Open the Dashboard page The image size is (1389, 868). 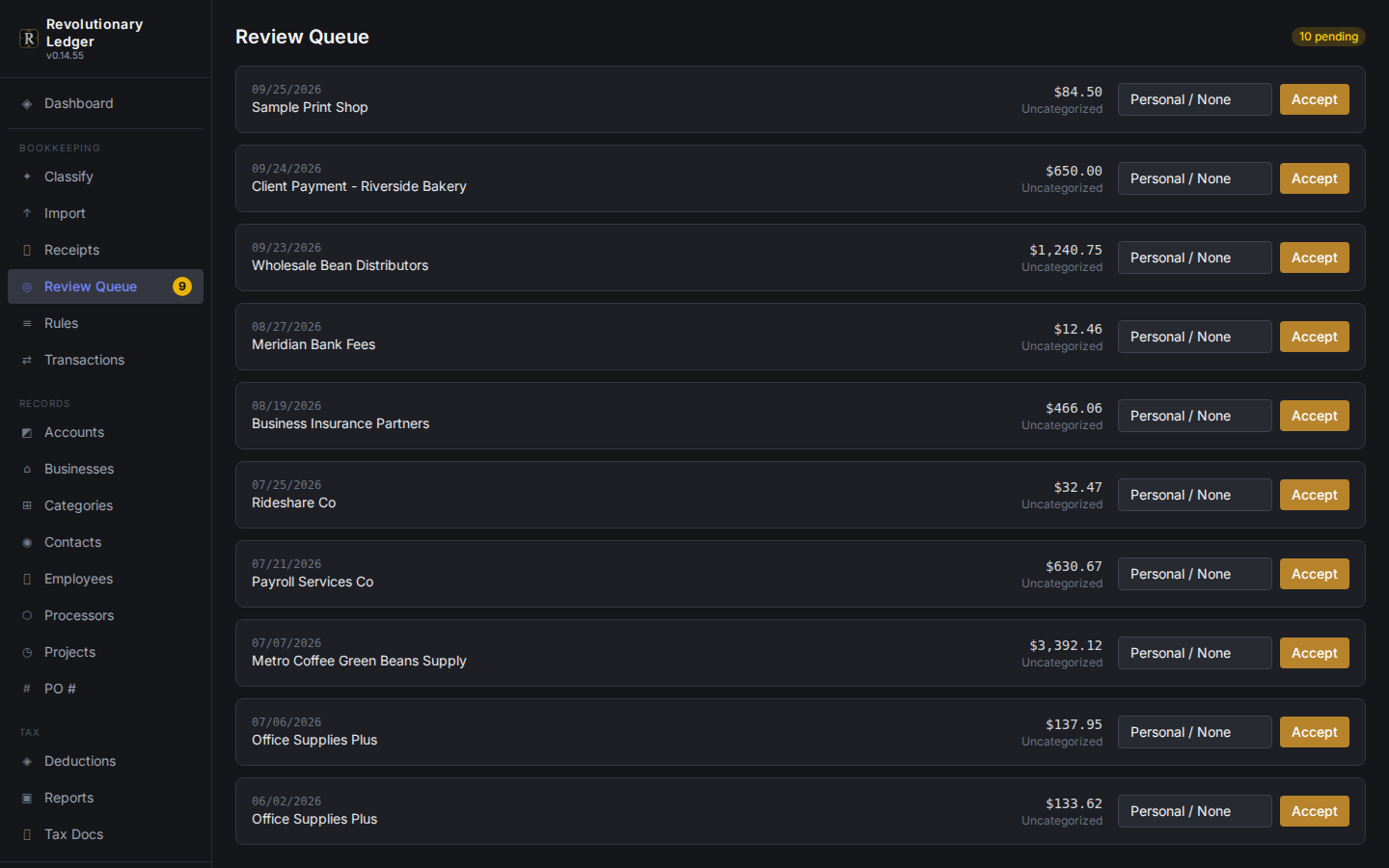(x=105, y=103)
